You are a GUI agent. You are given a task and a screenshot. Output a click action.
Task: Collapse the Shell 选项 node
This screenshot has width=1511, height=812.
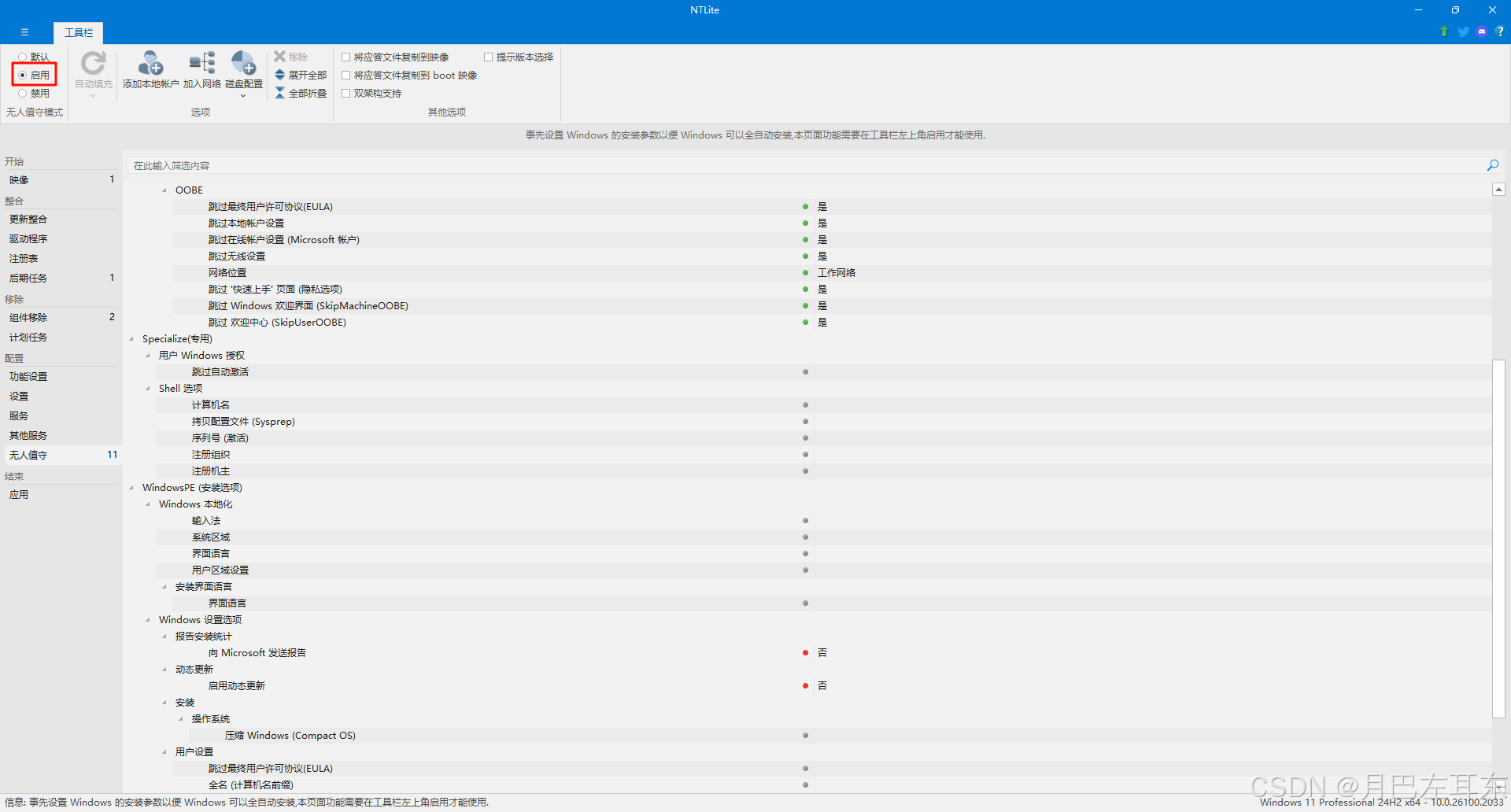pos(148,389)
